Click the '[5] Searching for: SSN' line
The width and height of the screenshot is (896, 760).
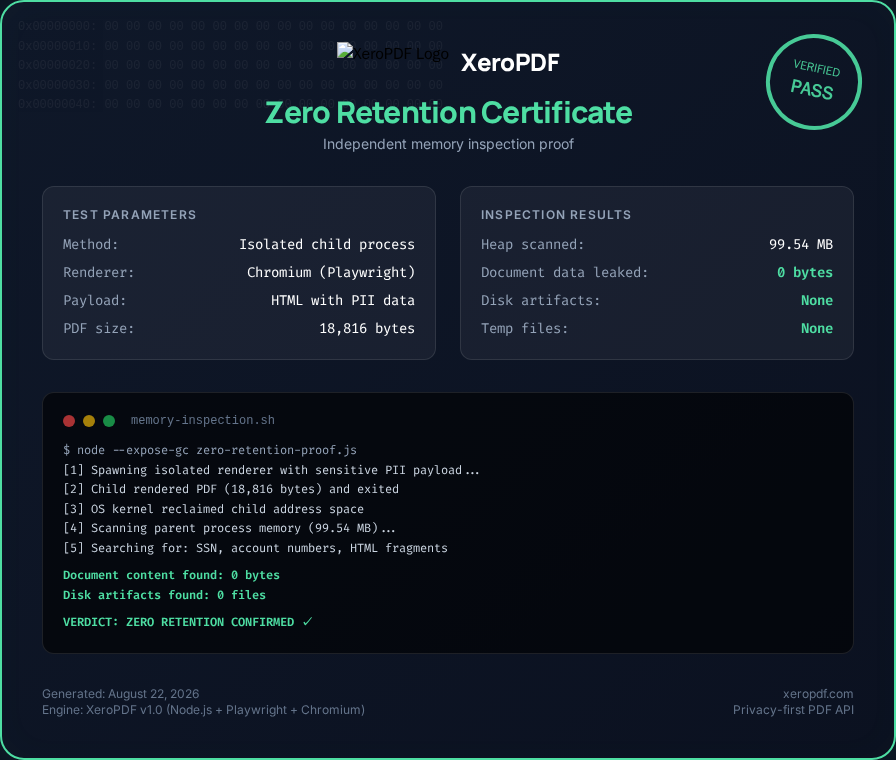(255, 549)
